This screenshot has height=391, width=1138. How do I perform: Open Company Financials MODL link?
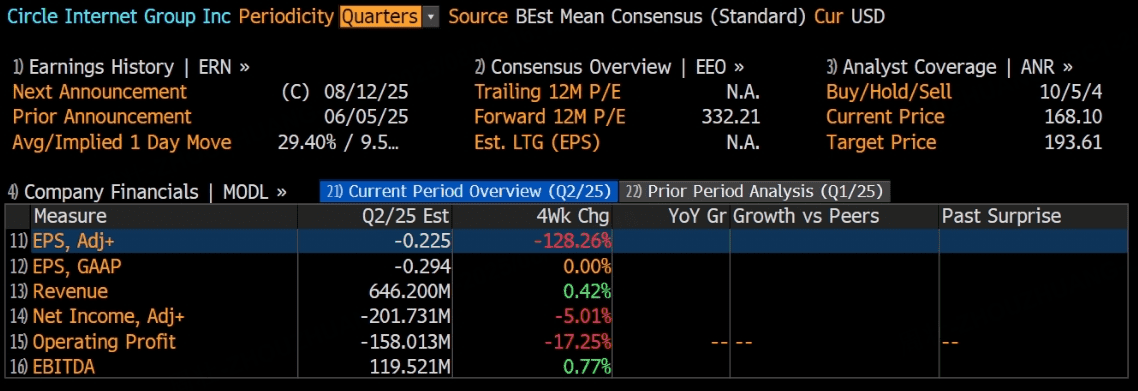(x=147, y=192)
